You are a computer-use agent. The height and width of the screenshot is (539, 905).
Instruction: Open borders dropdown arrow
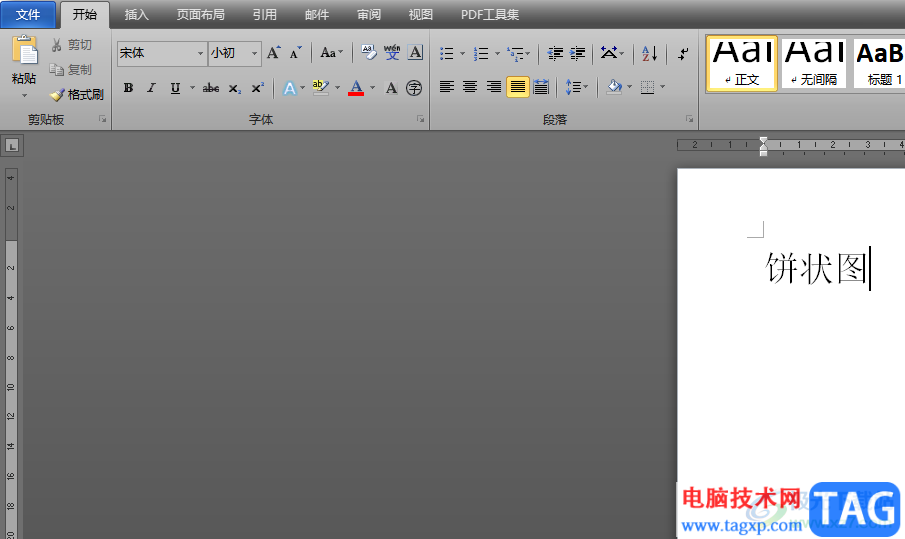[663, 87]
